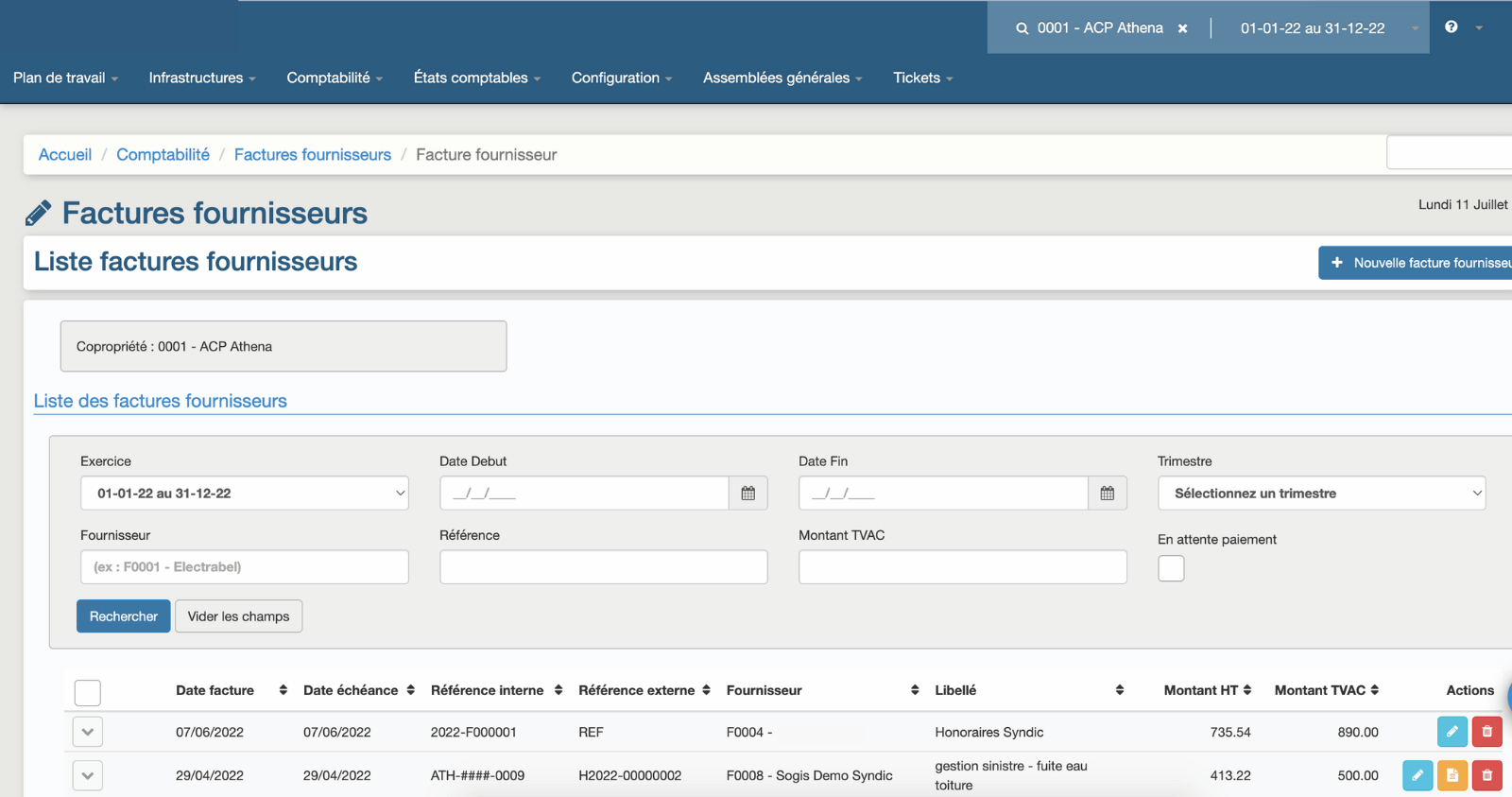Tick the select-all invoices checkbox
This screenshot has width=1512, height=797.
(x=88, y=693)
